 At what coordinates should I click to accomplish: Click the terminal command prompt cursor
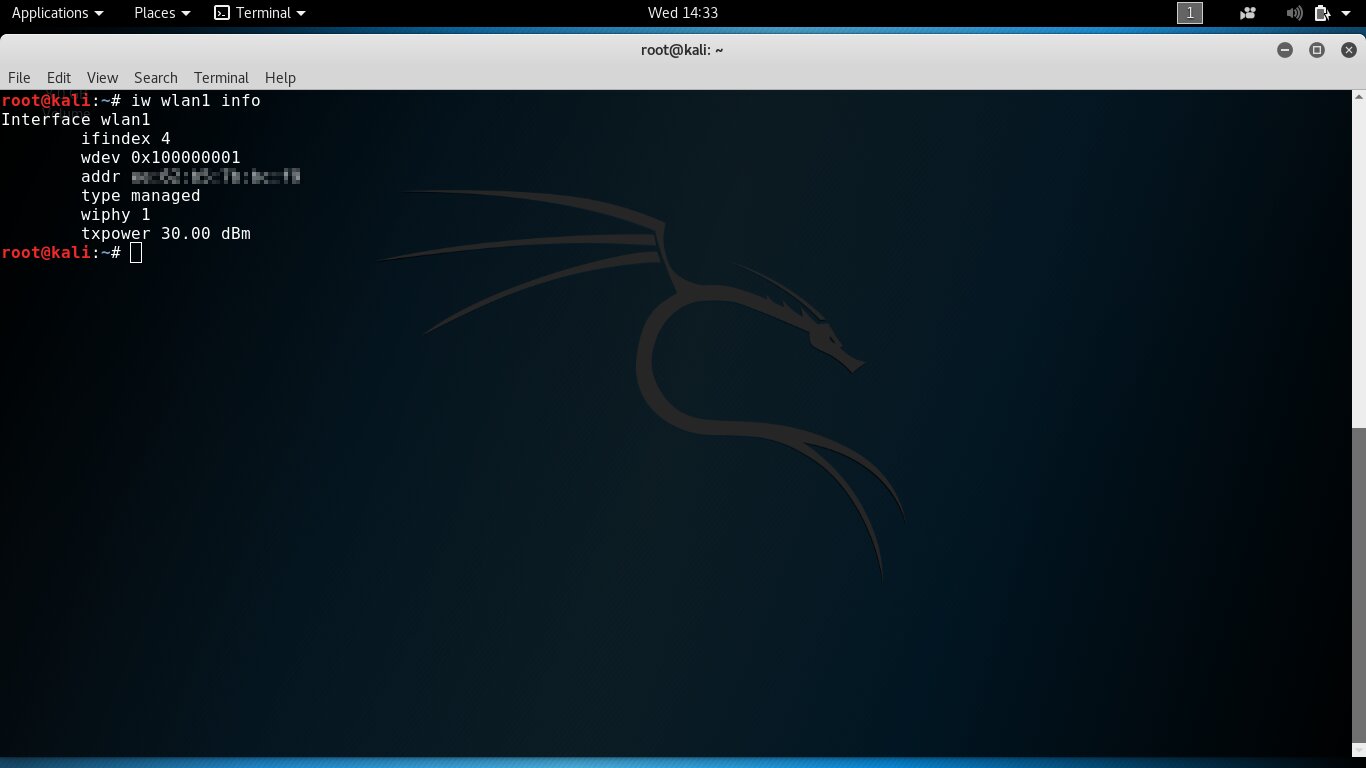(136, 253)
